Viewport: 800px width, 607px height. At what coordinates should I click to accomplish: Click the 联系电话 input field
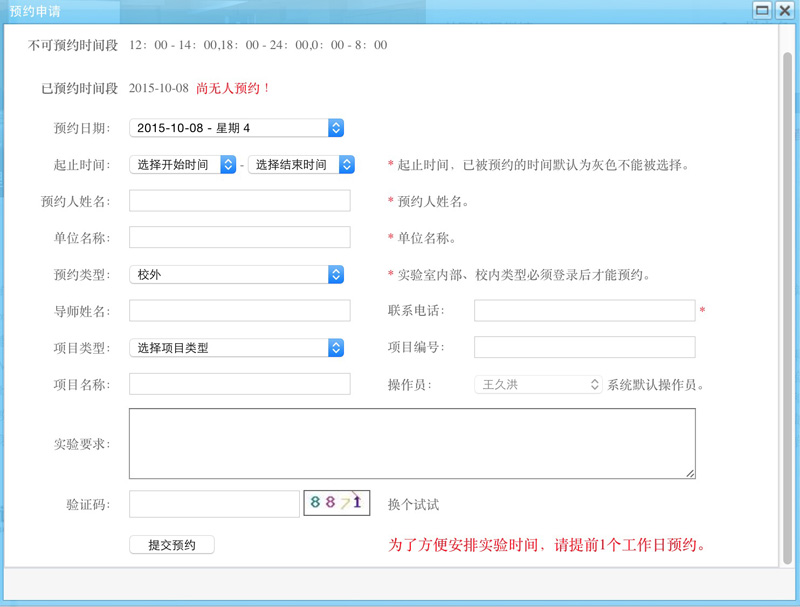pyautogui.click(x=584, y=311)
